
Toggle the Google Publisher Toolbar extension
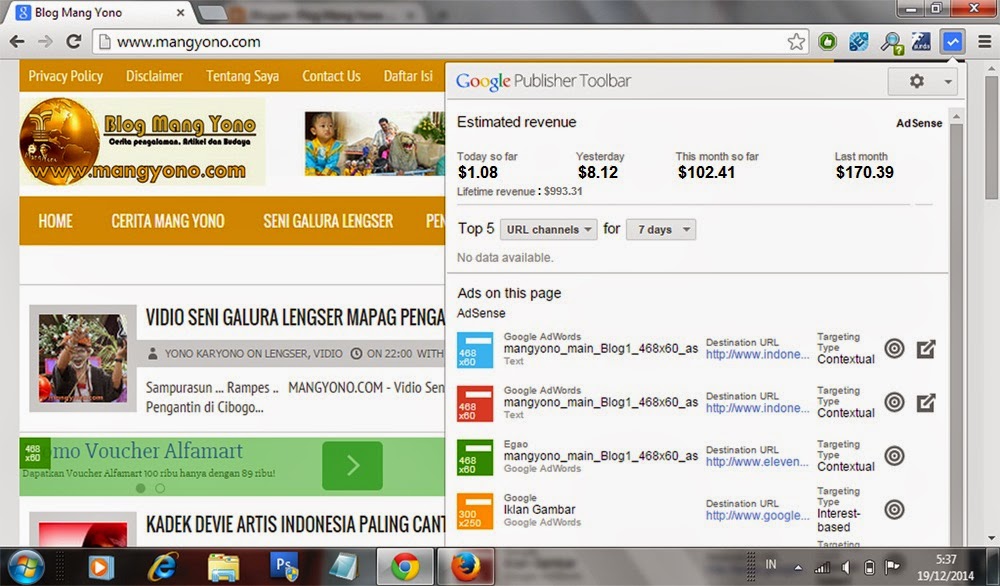coord(952,42)
